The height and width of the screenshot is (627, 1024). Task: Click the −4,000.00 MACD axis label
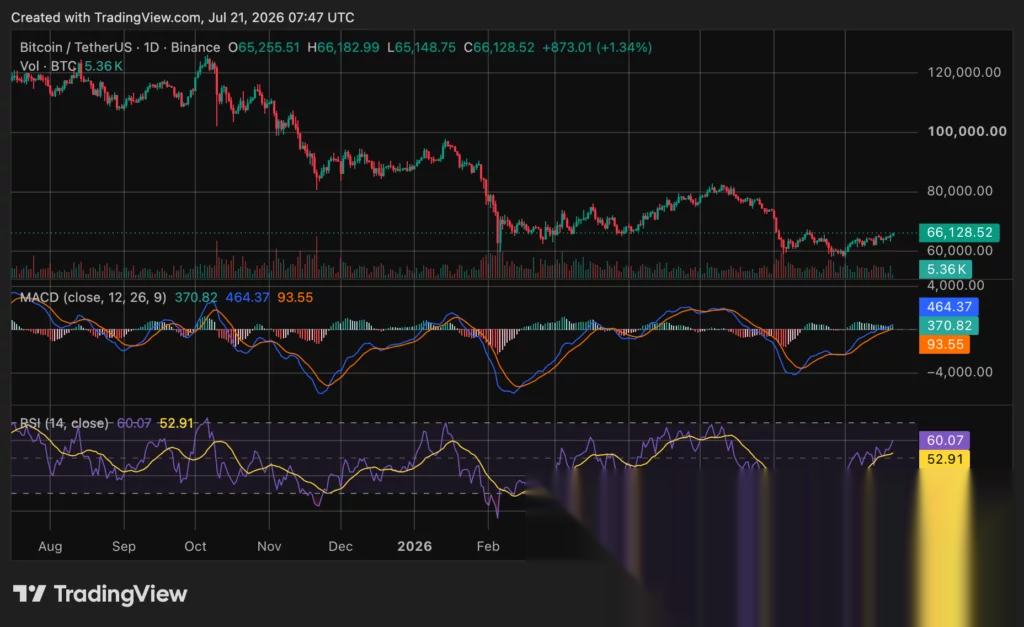pos(959,372)
